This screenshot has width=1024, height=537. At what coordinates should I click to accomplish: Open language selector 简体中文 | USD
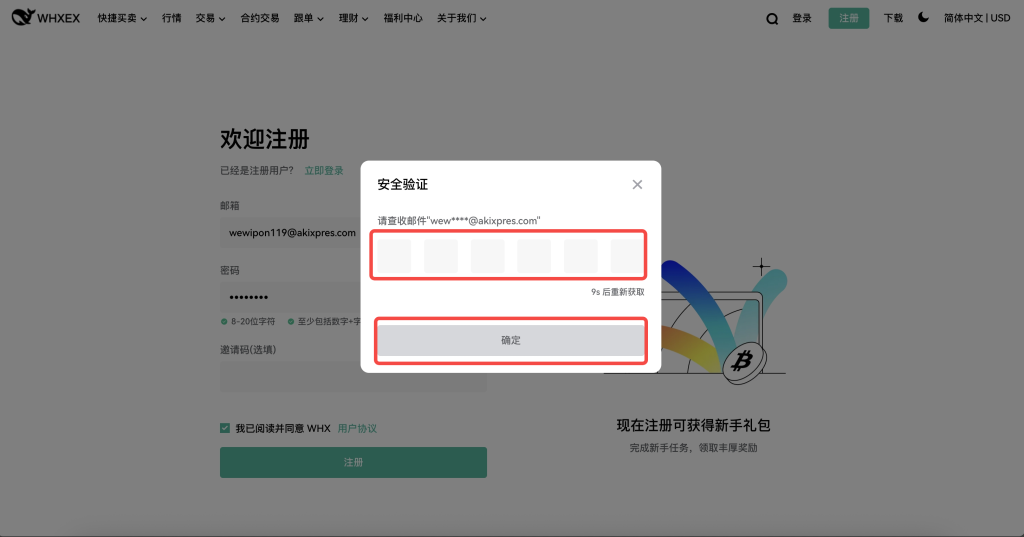tap(976, 18)
